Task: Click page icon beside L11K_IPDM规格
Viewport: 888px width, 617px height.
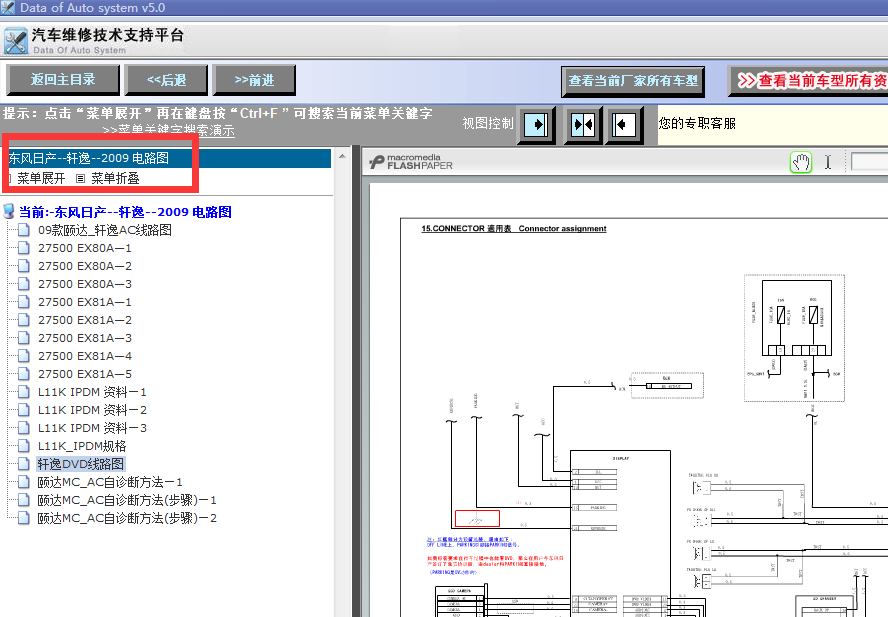Action: 24,446
